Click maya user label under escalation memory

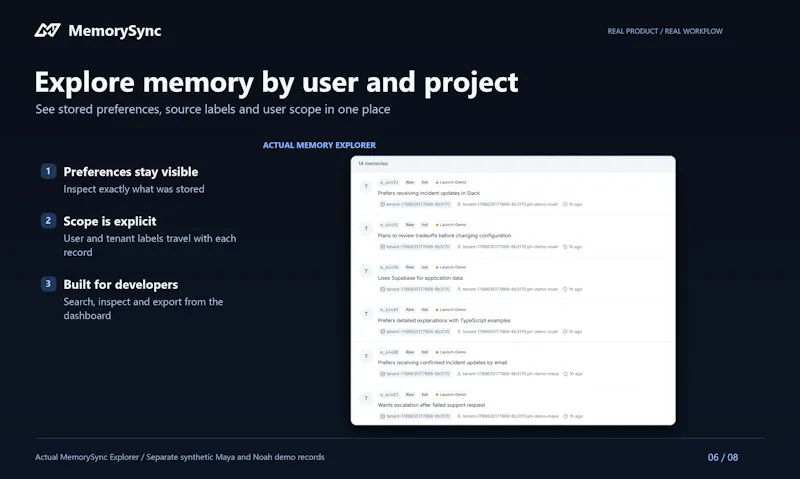point(508,416)
